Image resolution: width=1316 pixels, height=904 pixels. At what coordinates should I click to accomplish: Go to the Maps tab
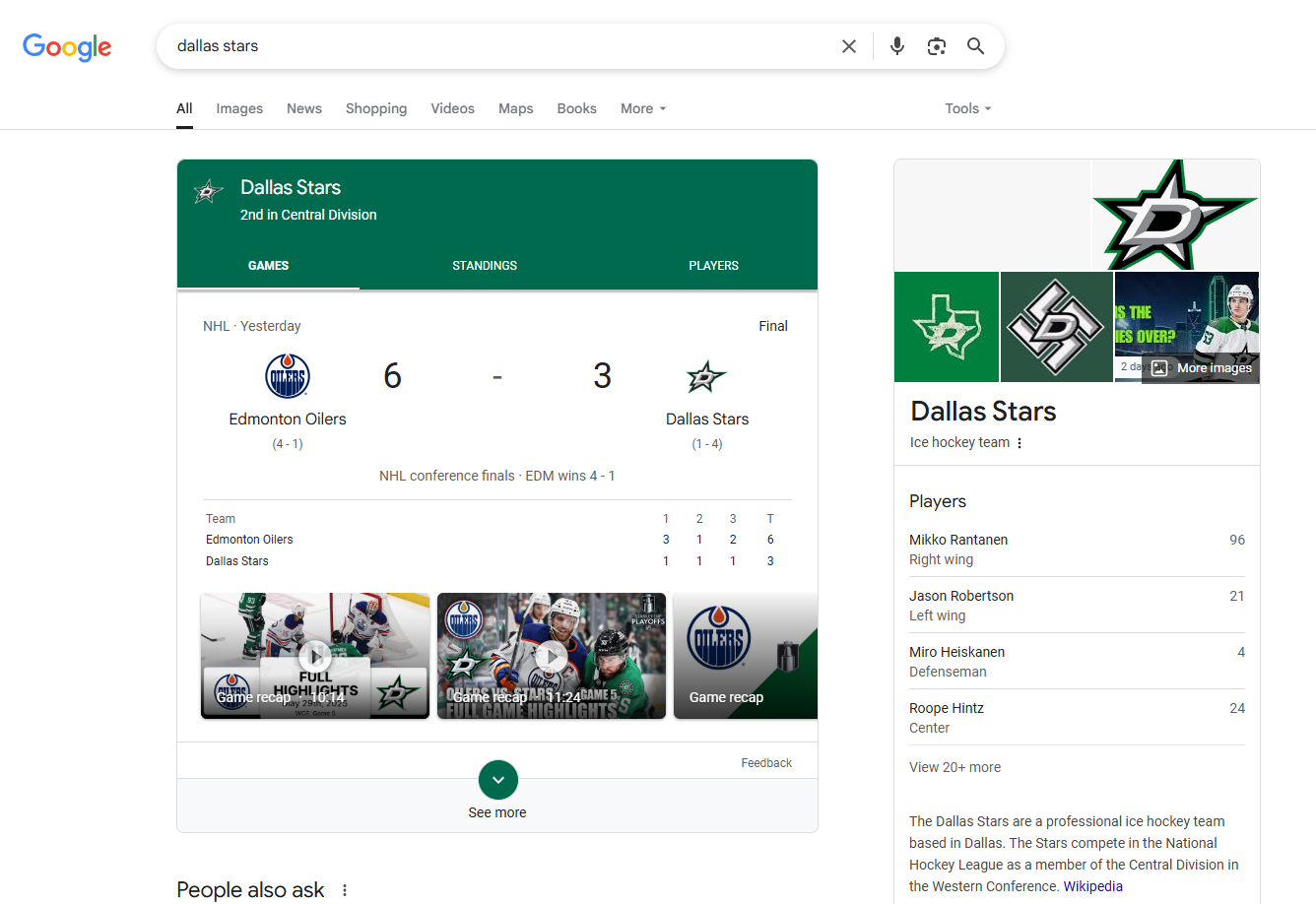(x=515, y=108)
